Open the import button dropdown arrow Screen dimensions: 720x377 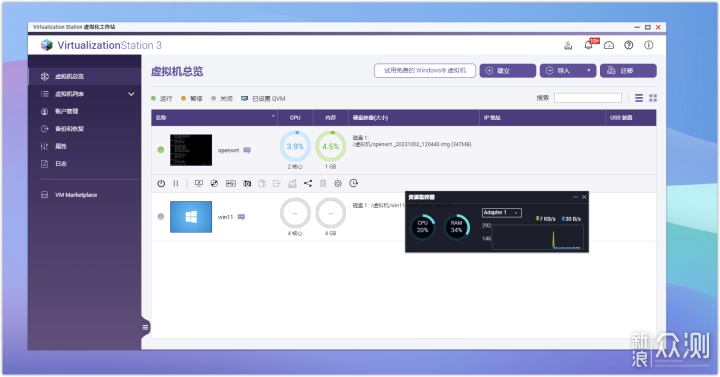click(x=589, y=71)
